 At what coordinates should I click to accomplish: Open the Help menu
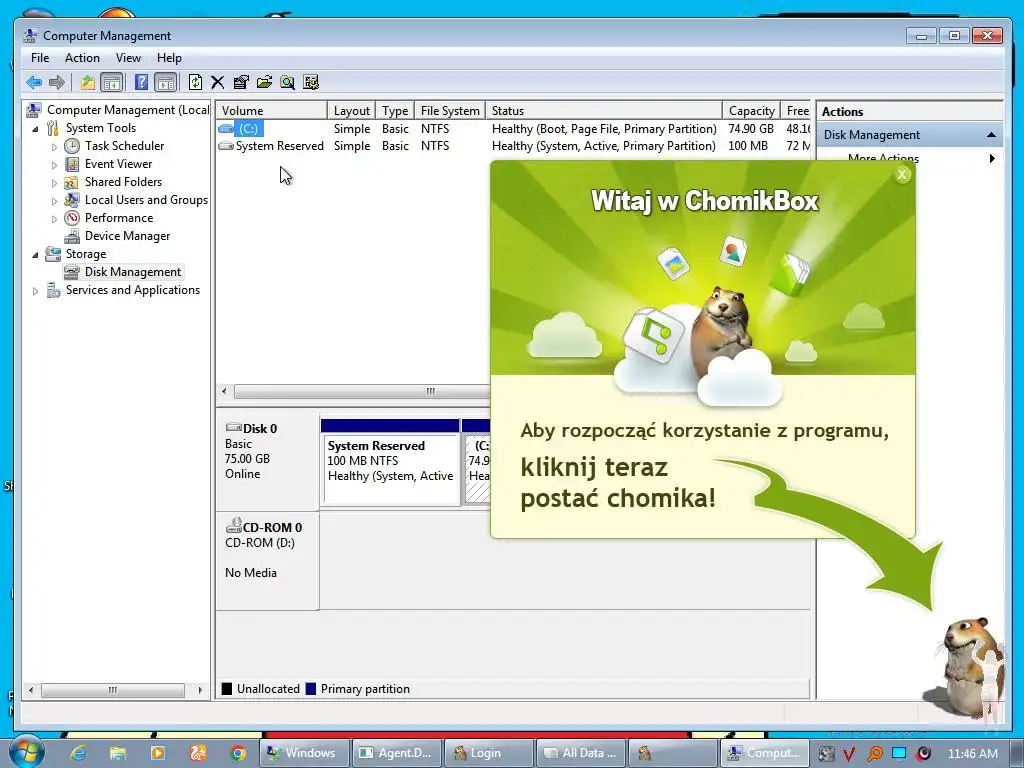169,58
